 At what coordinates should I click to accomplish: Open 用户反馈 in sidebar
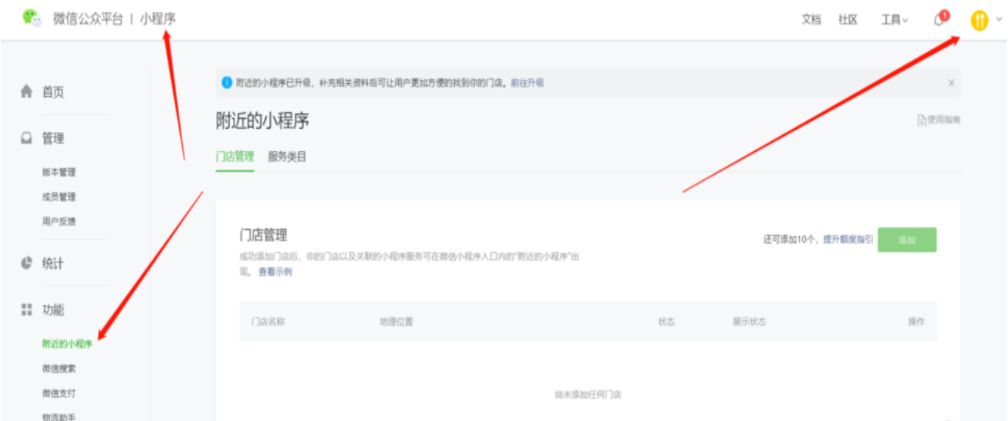point(58,221)
